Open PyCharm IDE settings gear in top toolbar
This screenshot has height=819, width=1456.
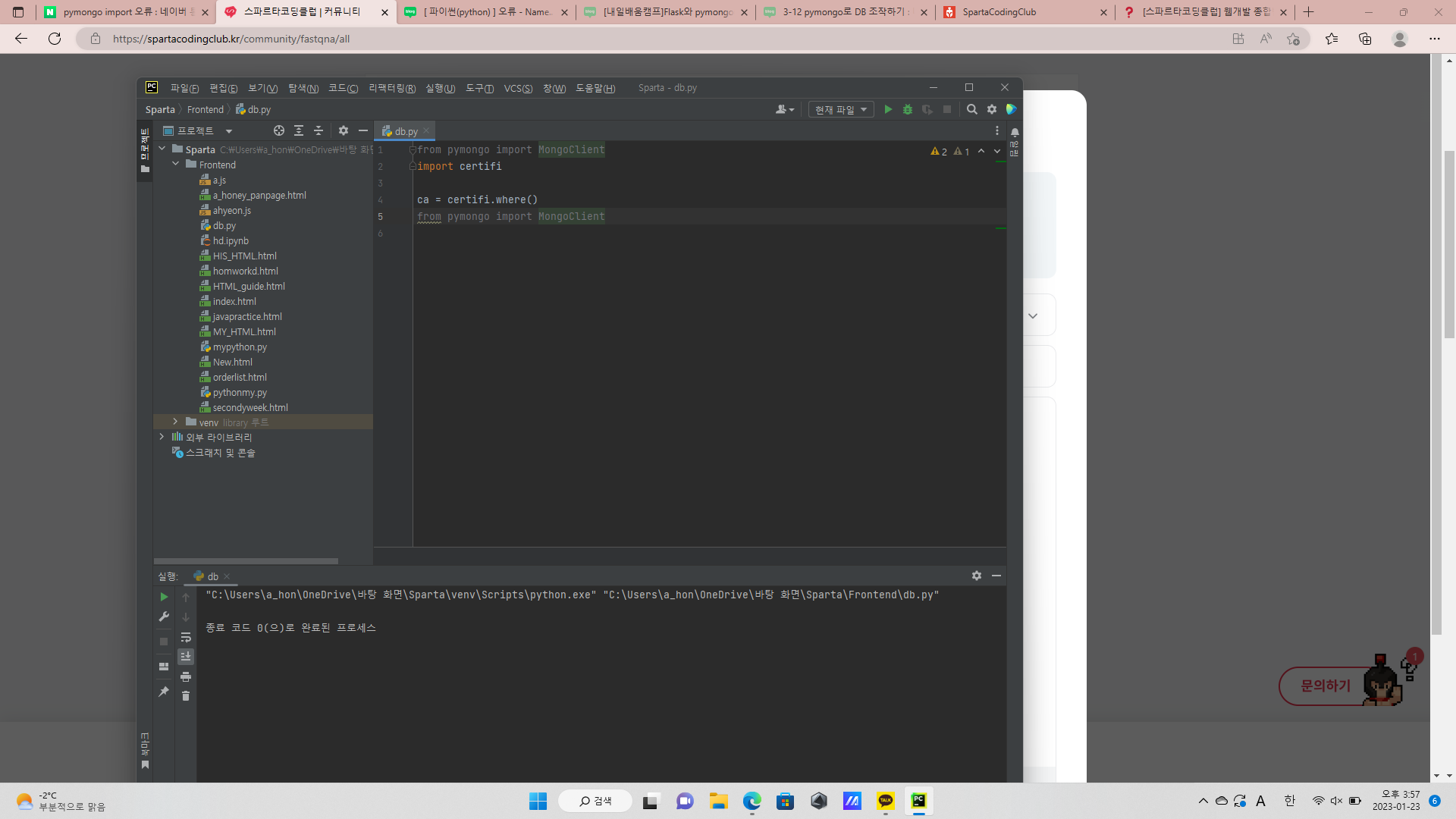992,110
